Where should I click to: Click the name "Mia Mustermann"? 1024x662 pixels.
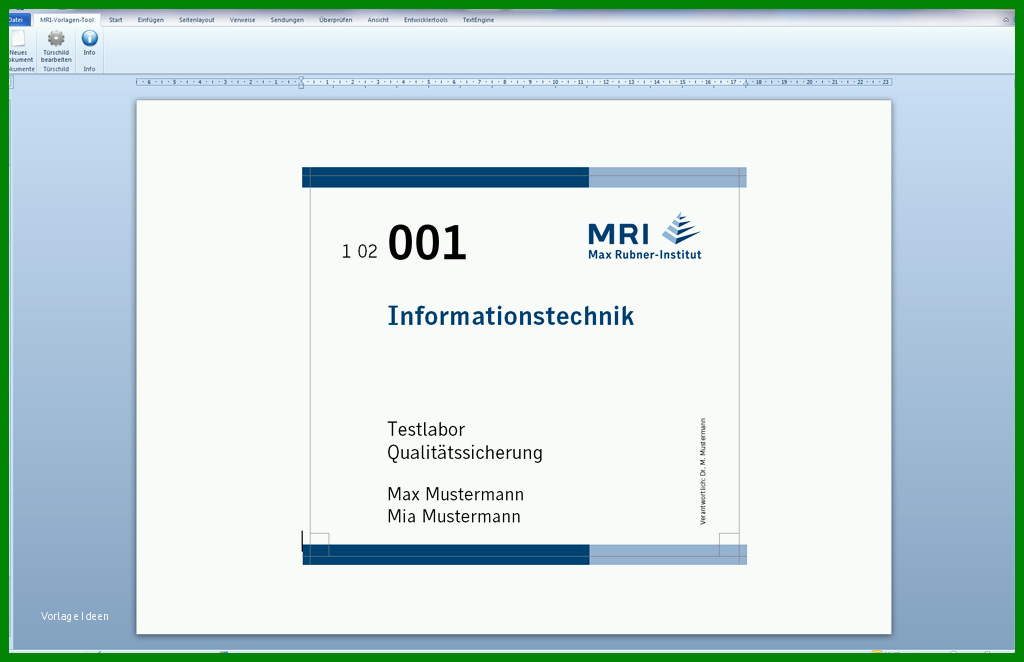tap(454, 516)
